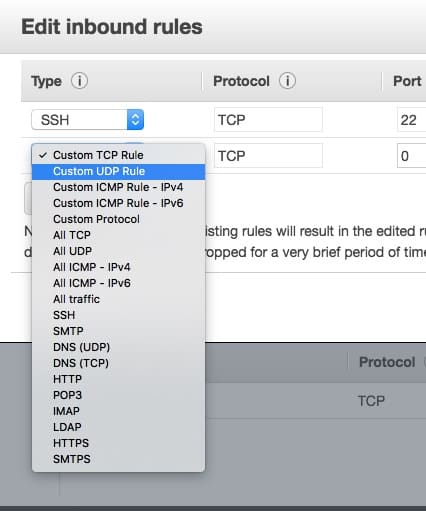Open the SSH type dropdown arrows

click(x=135, y=119)
